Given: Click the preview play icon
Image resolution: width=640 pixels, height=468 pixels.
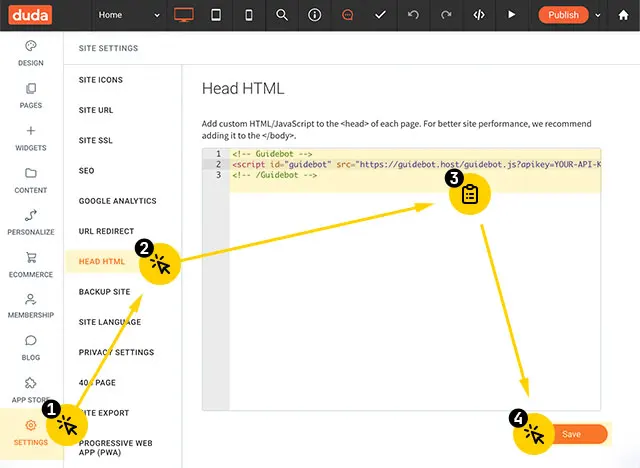Looking at the screenshot, I should pos(512,15).
